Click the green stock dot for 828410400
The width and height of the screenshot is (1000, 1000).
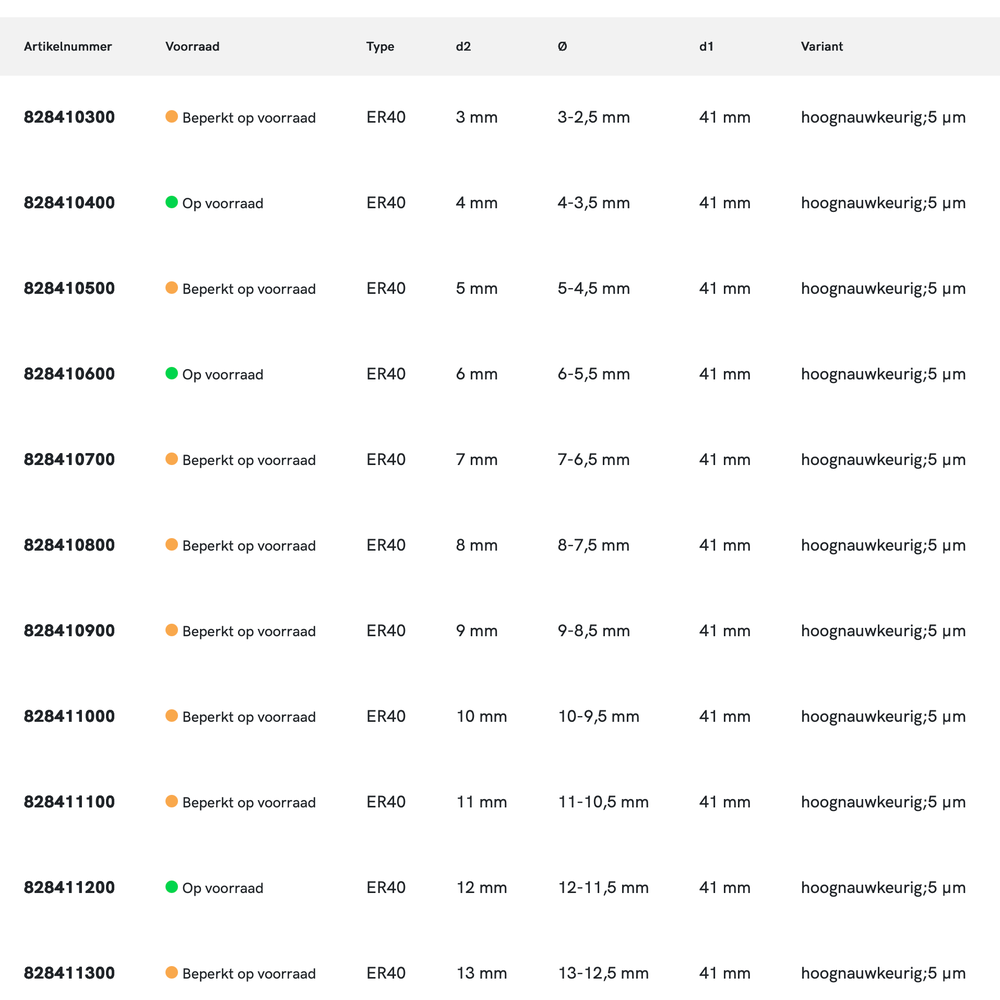pos(172,203)
